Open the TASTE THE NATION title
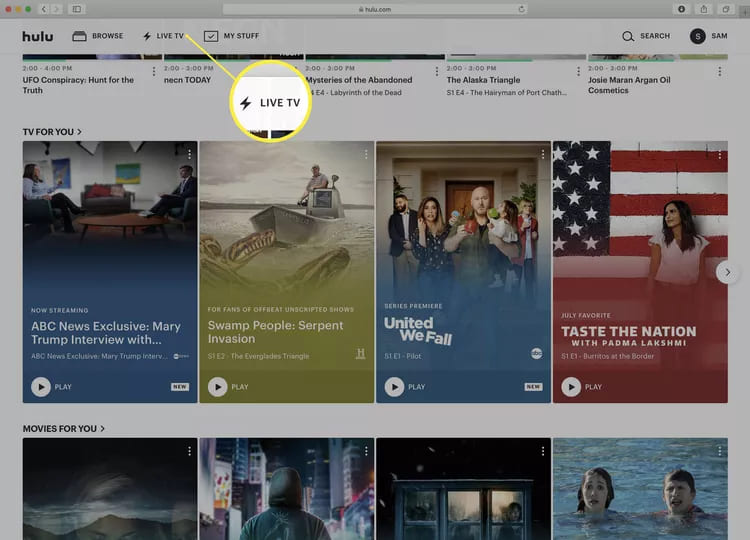750x540 pixels. click(629, 336)
